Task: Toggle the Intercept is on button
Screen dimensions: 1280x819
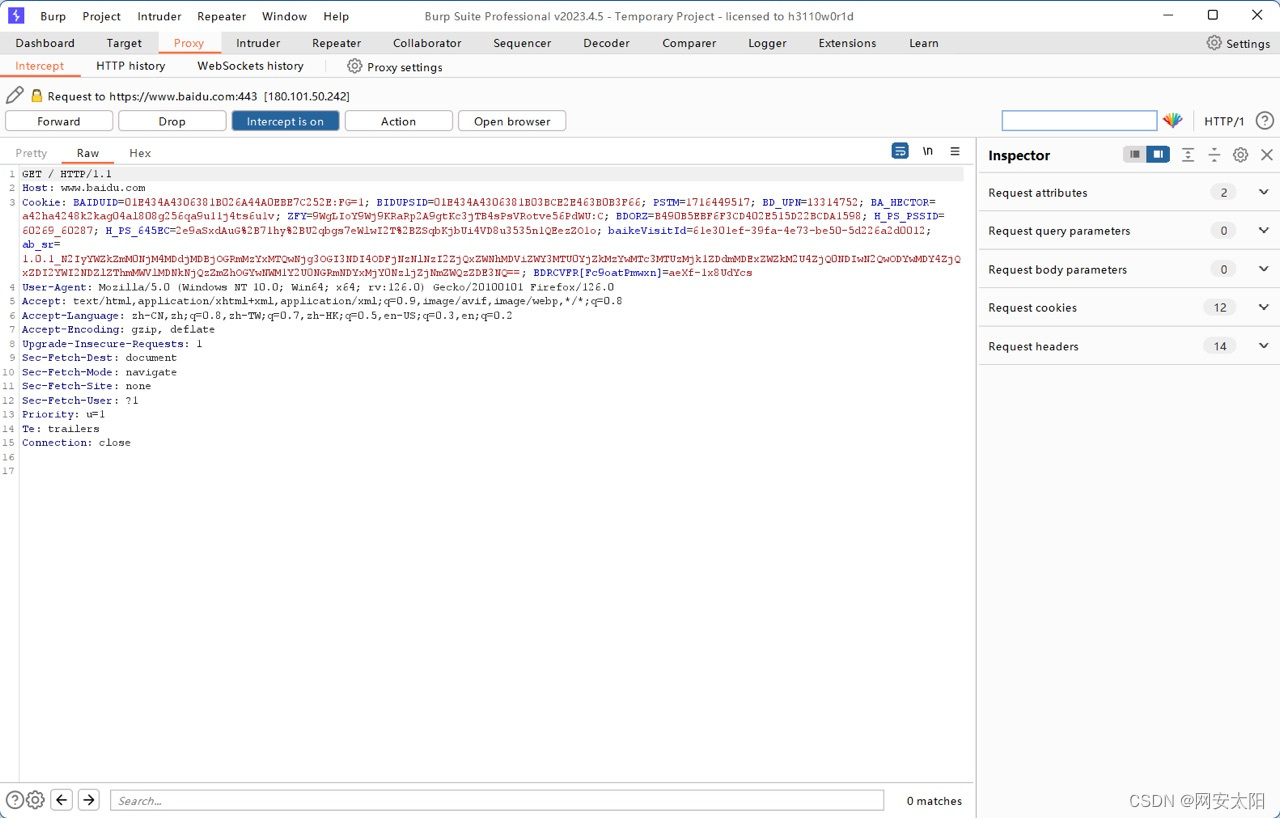Action: 285,121
